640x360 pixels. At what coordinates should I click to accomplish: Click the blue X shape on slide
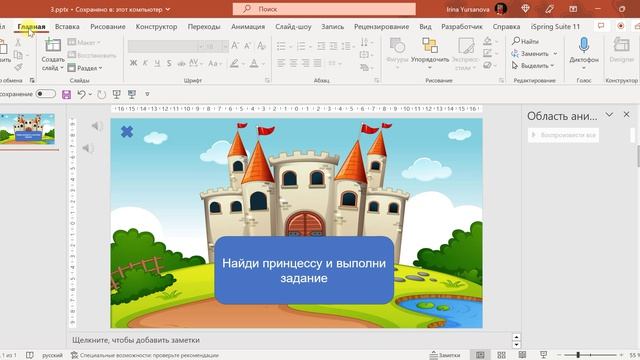127,131
